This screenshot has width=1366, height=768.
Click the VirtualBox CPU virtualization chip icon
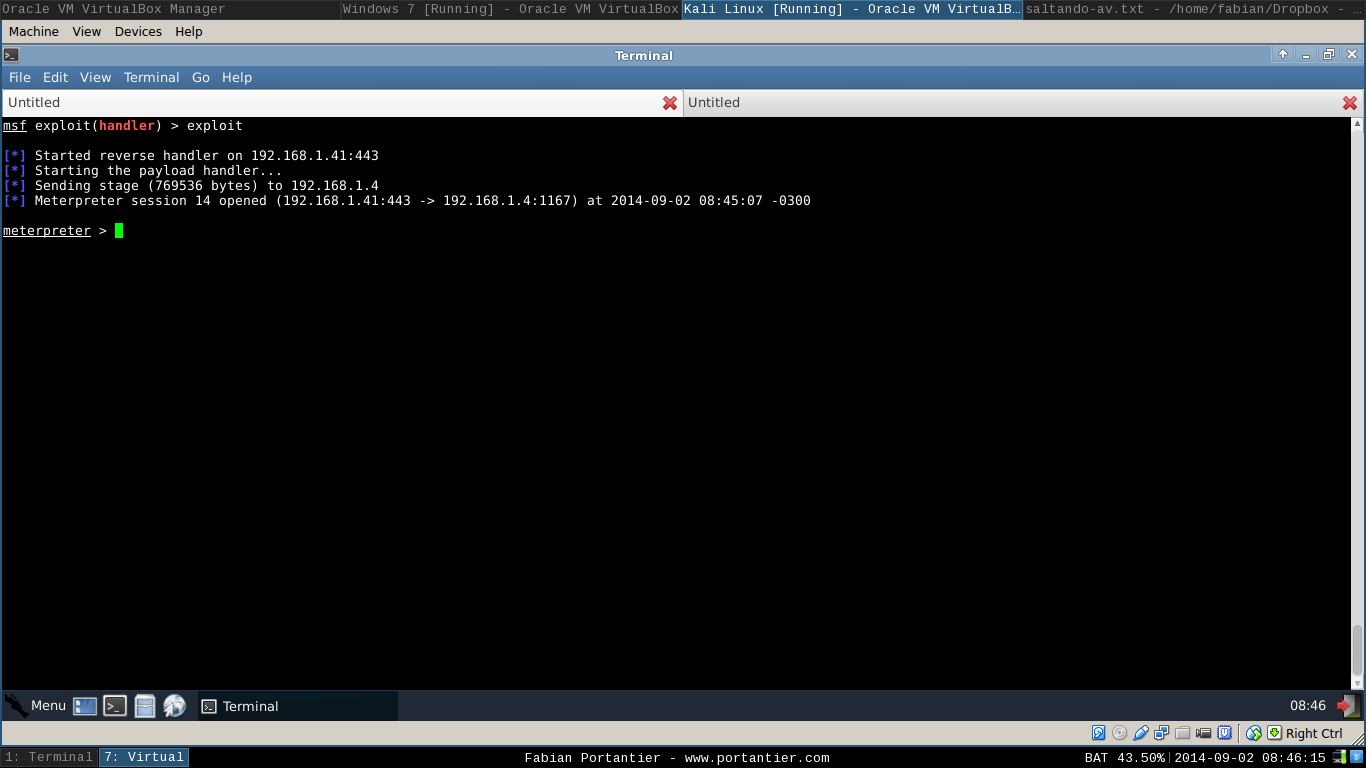pos(1225,733)
